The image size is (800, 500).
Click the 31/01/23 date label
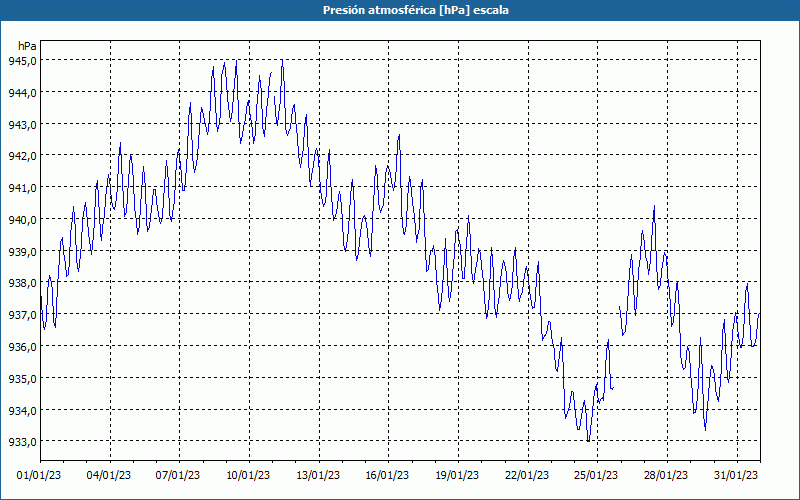(x=736, y=476)
